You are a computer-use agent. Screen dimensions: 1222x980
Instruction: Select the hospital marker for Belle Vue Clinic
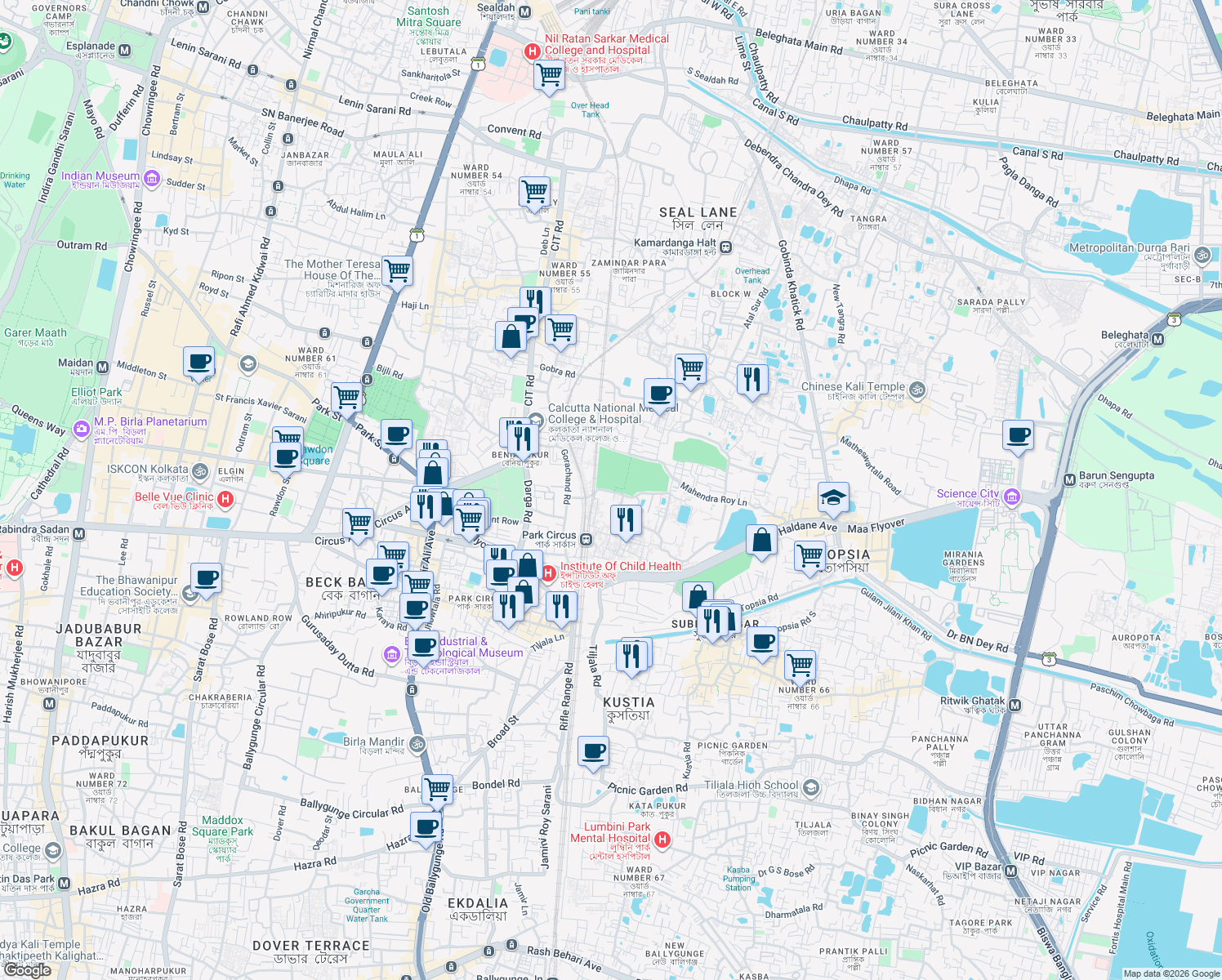coord(226,499)
